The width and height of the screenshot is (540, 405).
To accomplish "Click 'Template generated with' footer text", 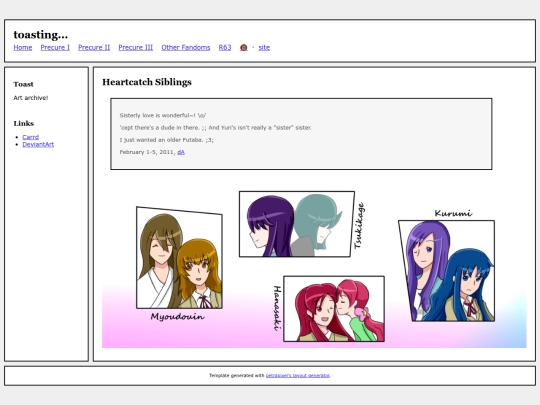I will pyautogui.click(x=237, y=375).
